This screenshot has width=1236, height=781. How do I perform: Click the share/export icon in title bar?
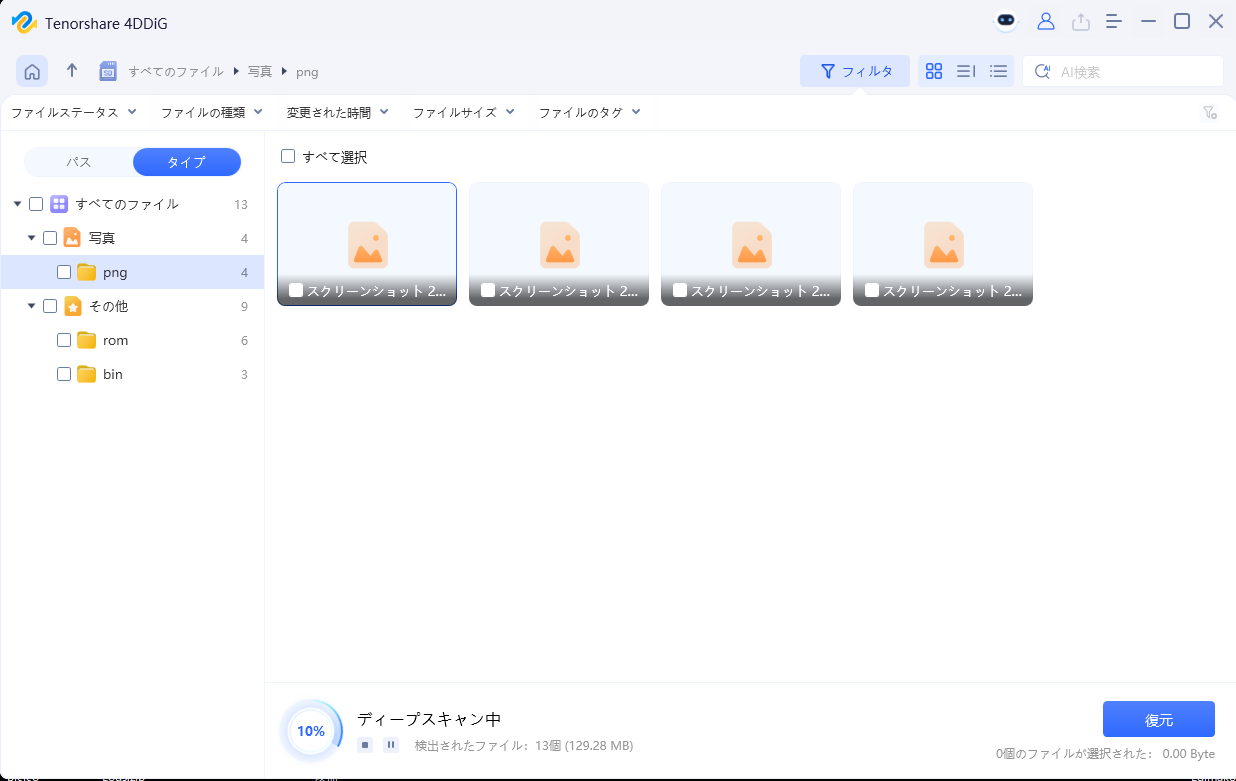(x=1080, y=21)
